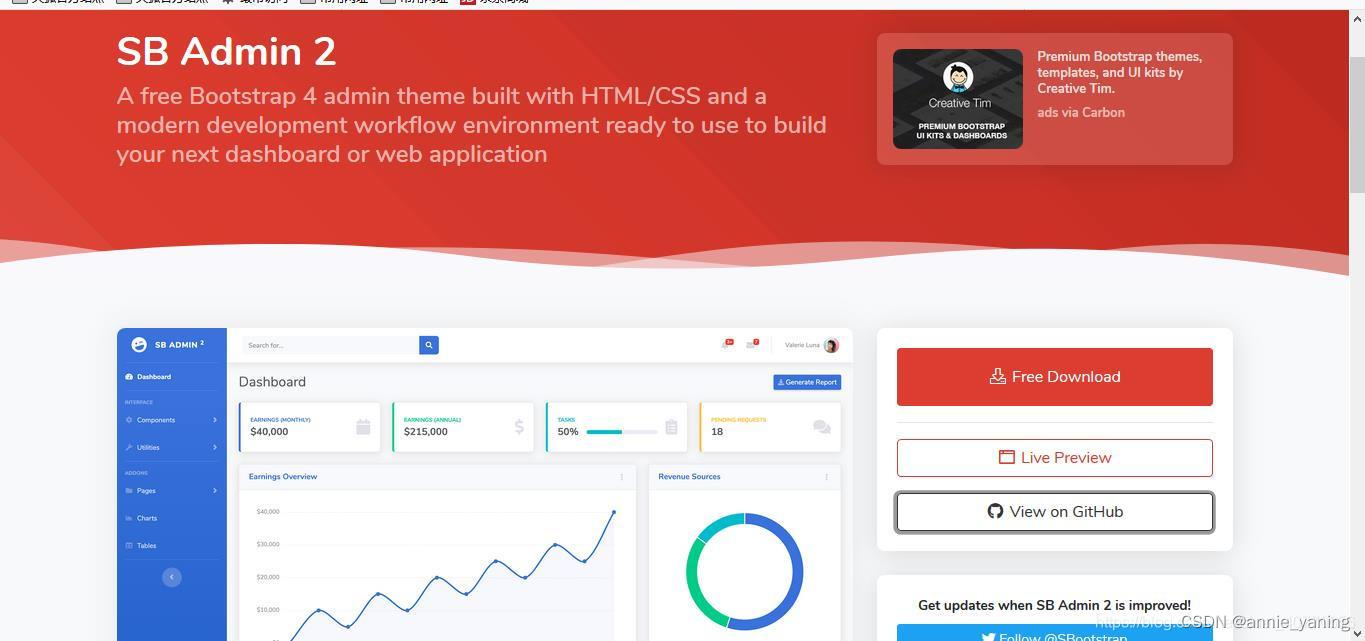Image resolution: width=1365 pixels, height=641 pixels.
Task: Click the Tasks 50% progress bar
Action: 622,432
